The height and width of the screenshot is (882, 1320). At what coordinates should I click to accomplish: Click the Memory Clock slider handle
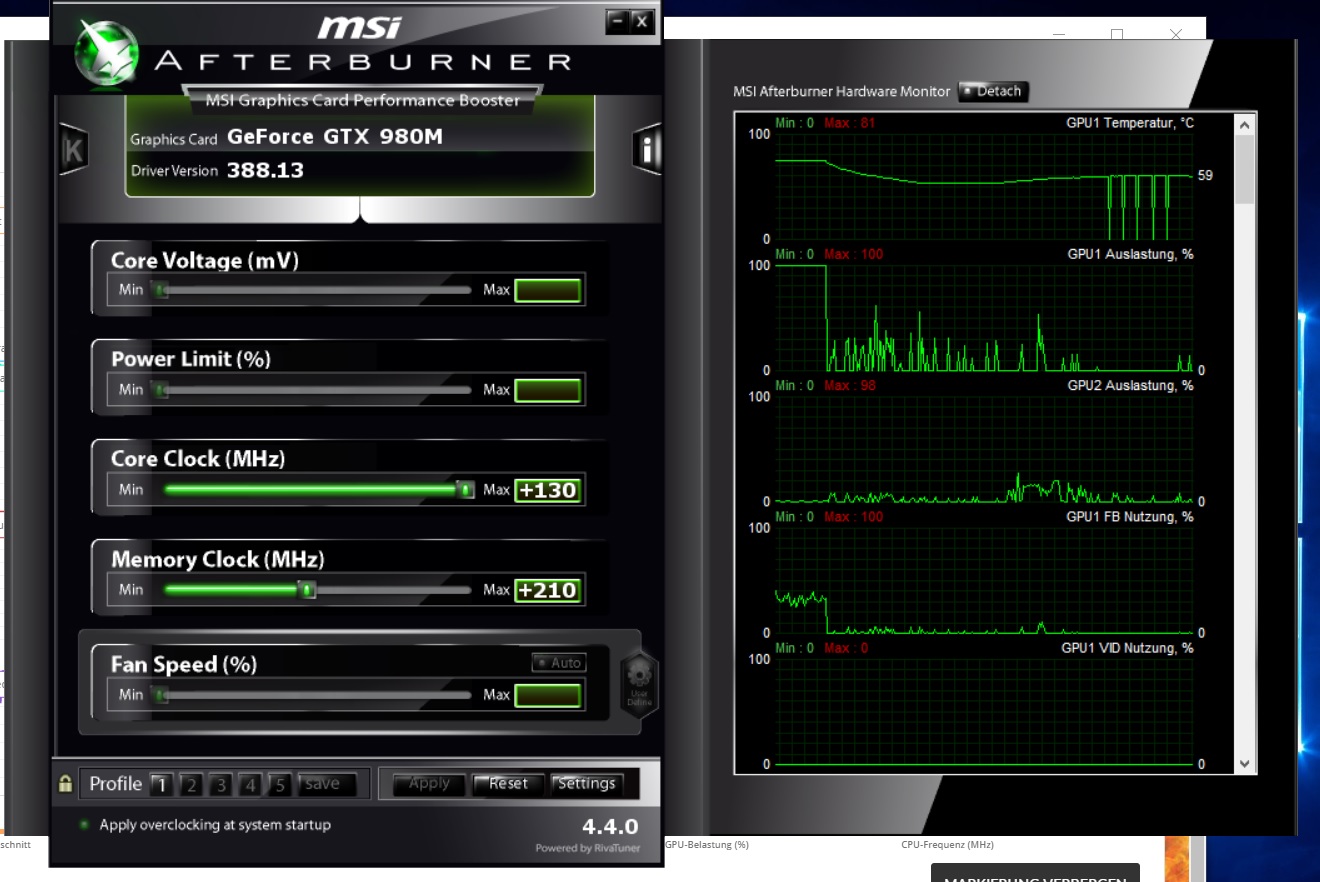pos(308,590)
